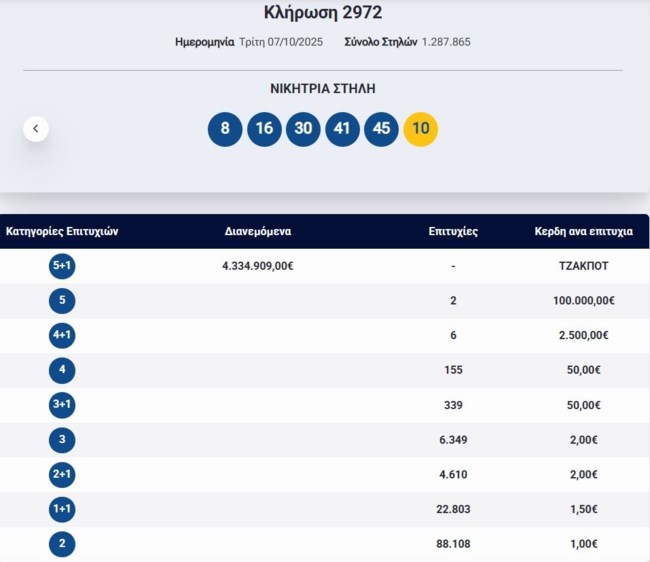The height and width of the screenshot is (562, 650).
Task: Click the 3+1 category badge
Action: [x=62, y=405]
